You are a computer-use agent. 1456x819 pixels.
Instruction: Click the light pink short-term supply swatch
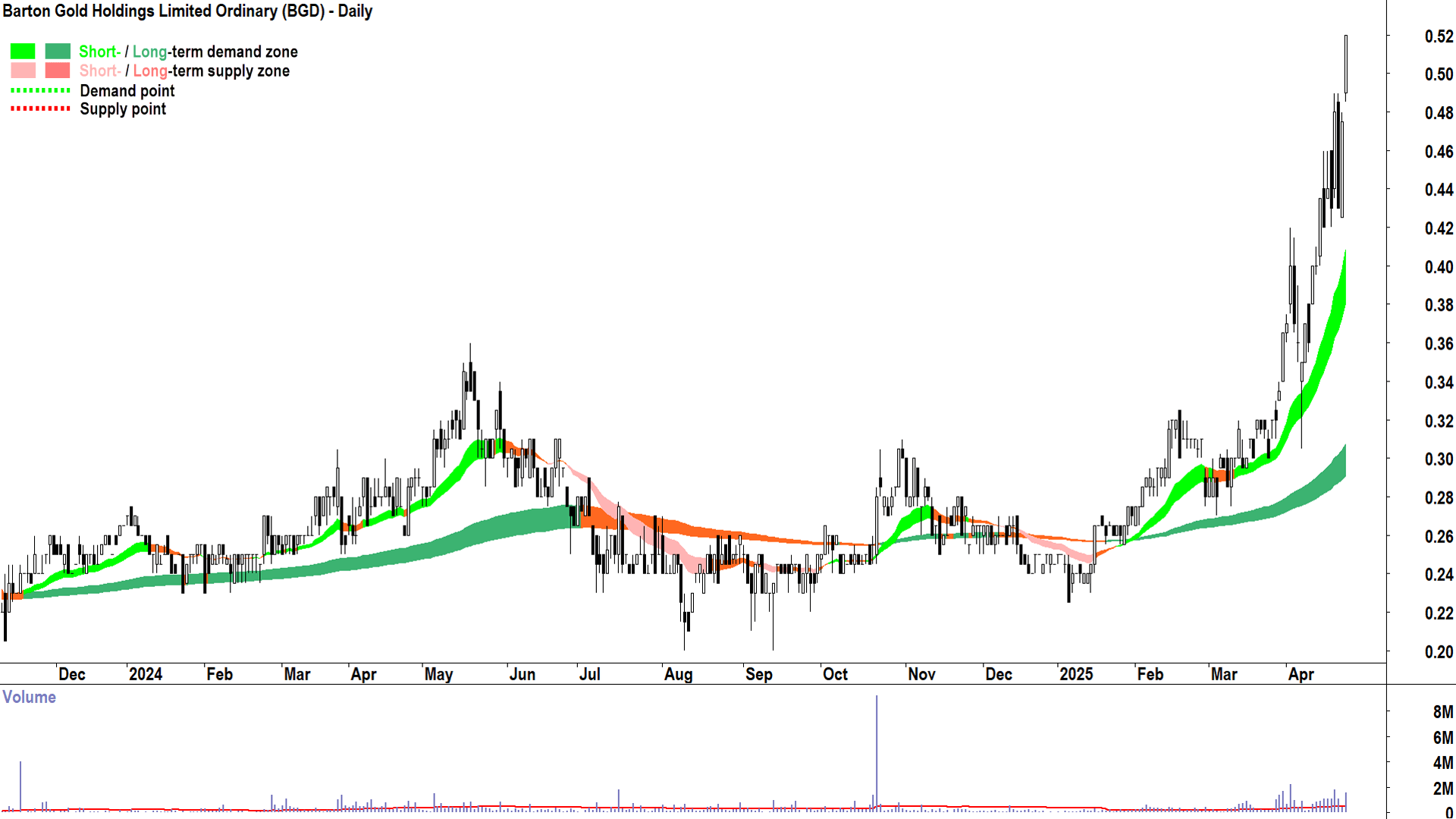click(x=23, y=71)
